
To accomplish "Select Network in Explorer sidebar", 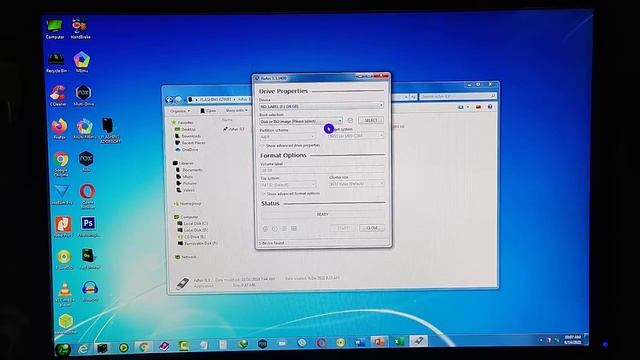I will [186, 257].
